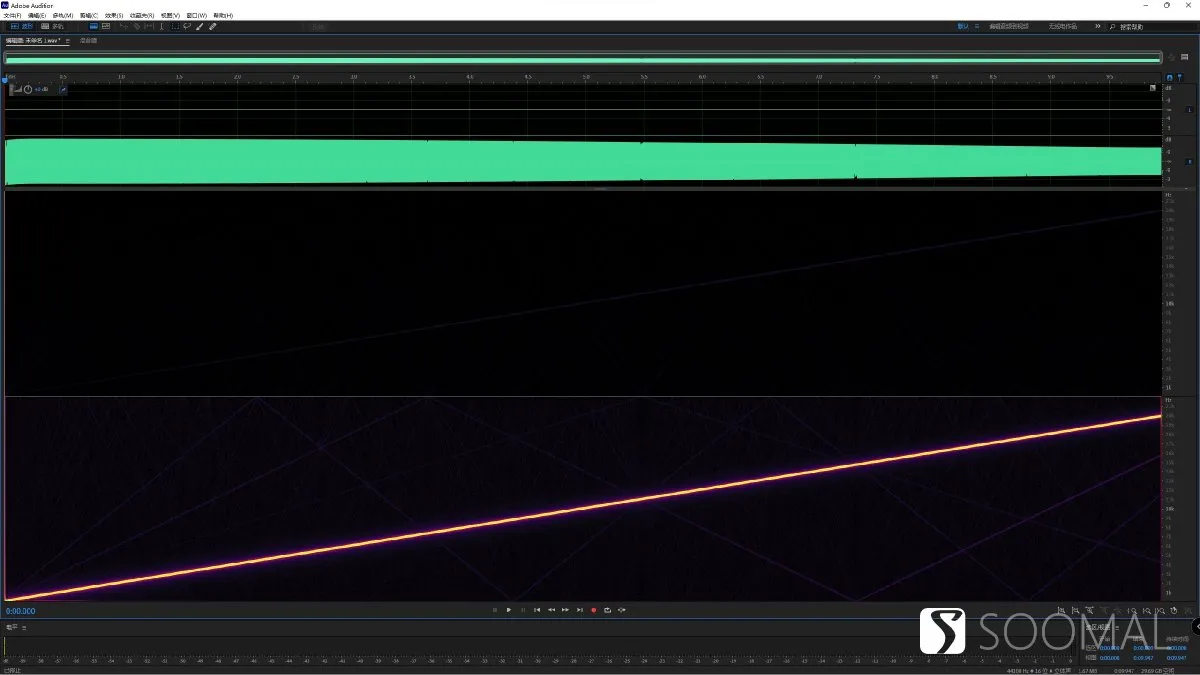Toggle waveform channel corner icon

(x=1152, y=88)
